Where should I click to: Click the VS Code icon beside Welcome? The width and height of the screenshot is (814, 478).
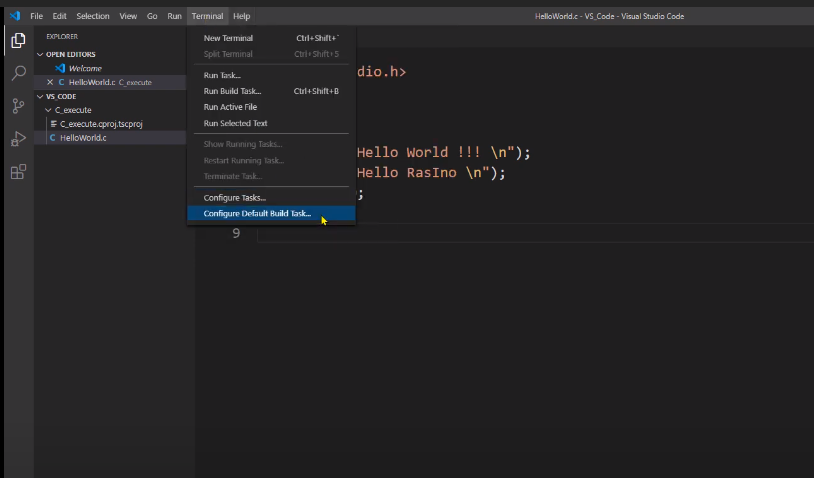coord(60,68)
